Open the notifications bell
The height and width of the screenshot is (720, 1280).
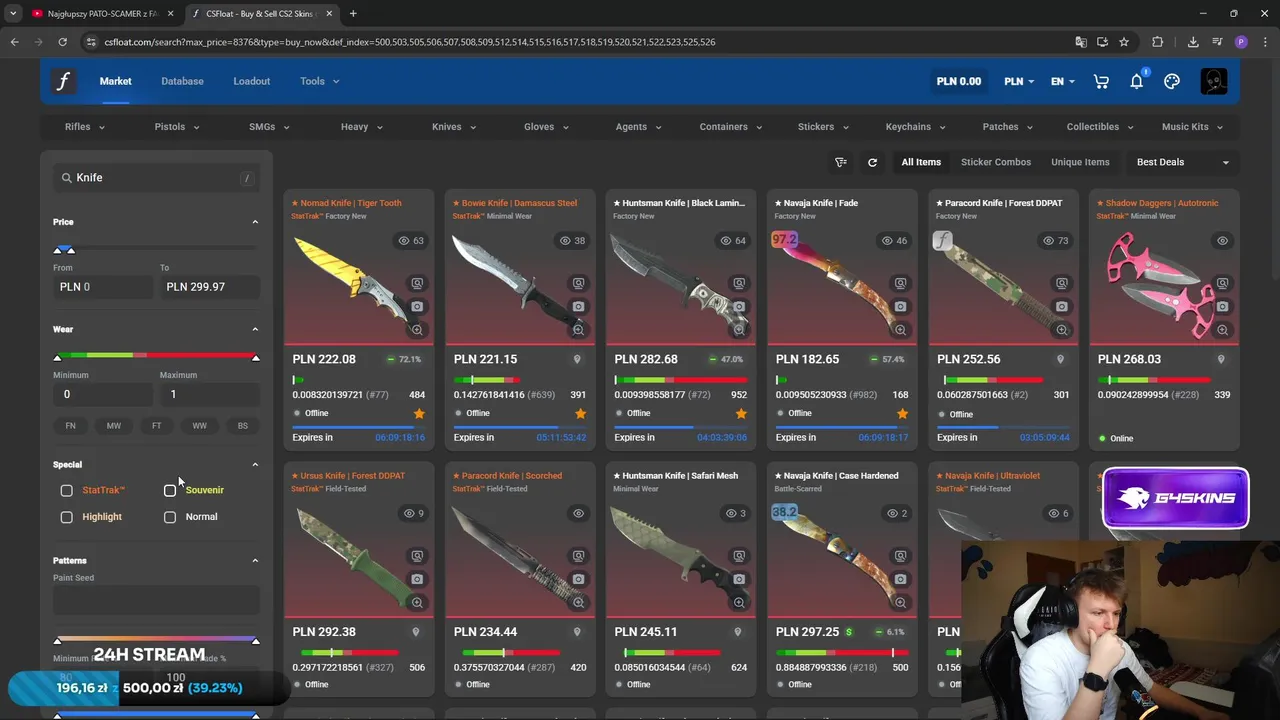pos(1137,81)
